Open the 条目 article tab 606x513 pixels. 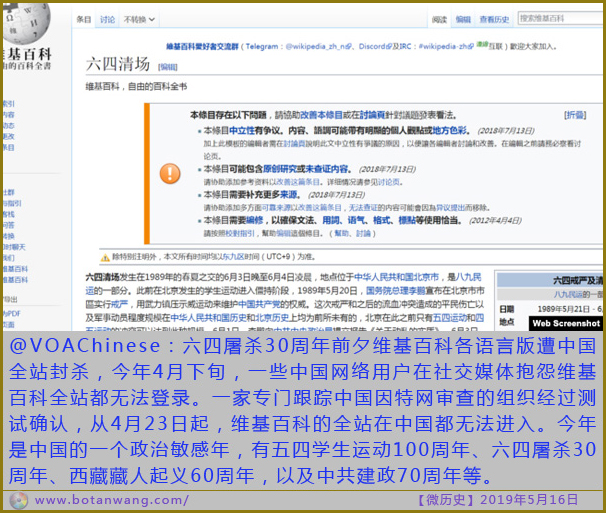pos(84,19)
